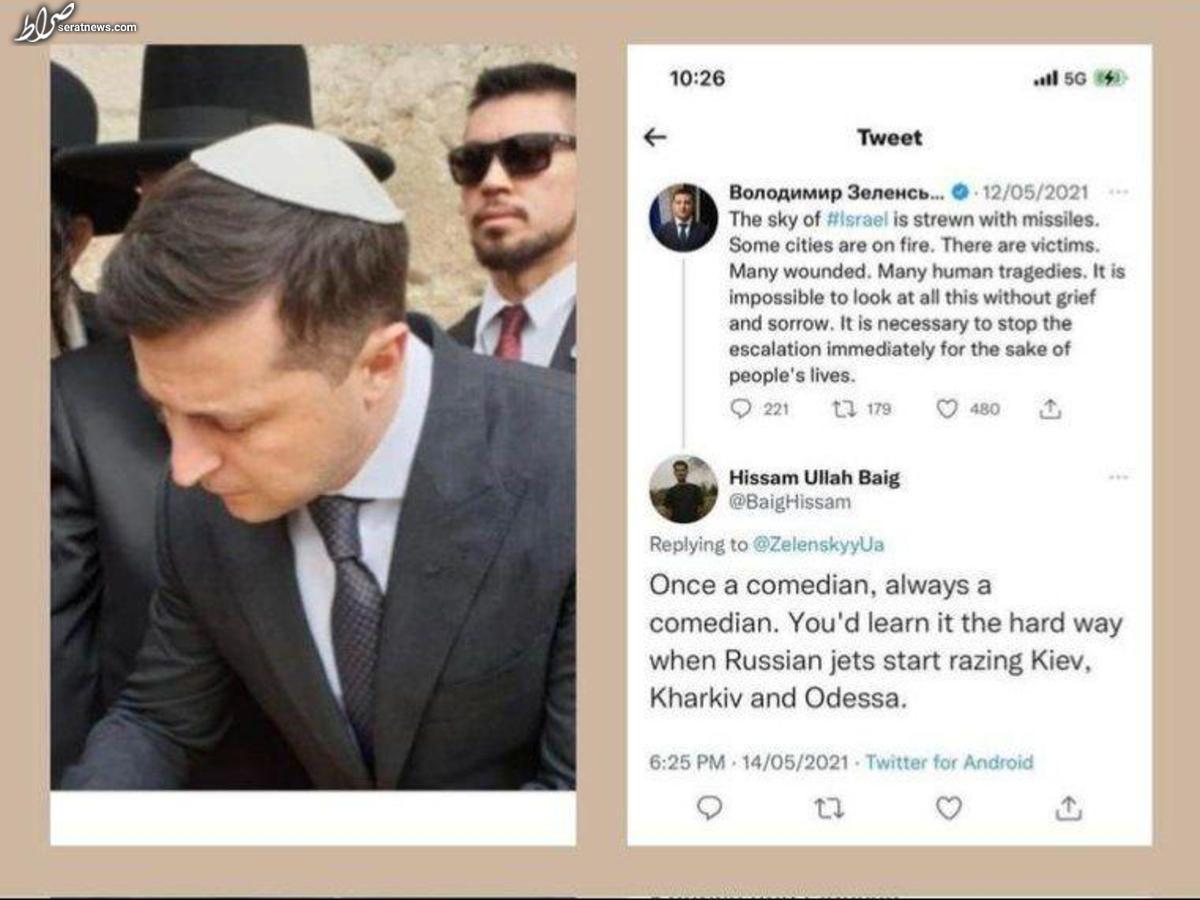The image size is (1200, 900).
Task: Click share icon below Hissam's tweet
Action: coord(1068,808)
